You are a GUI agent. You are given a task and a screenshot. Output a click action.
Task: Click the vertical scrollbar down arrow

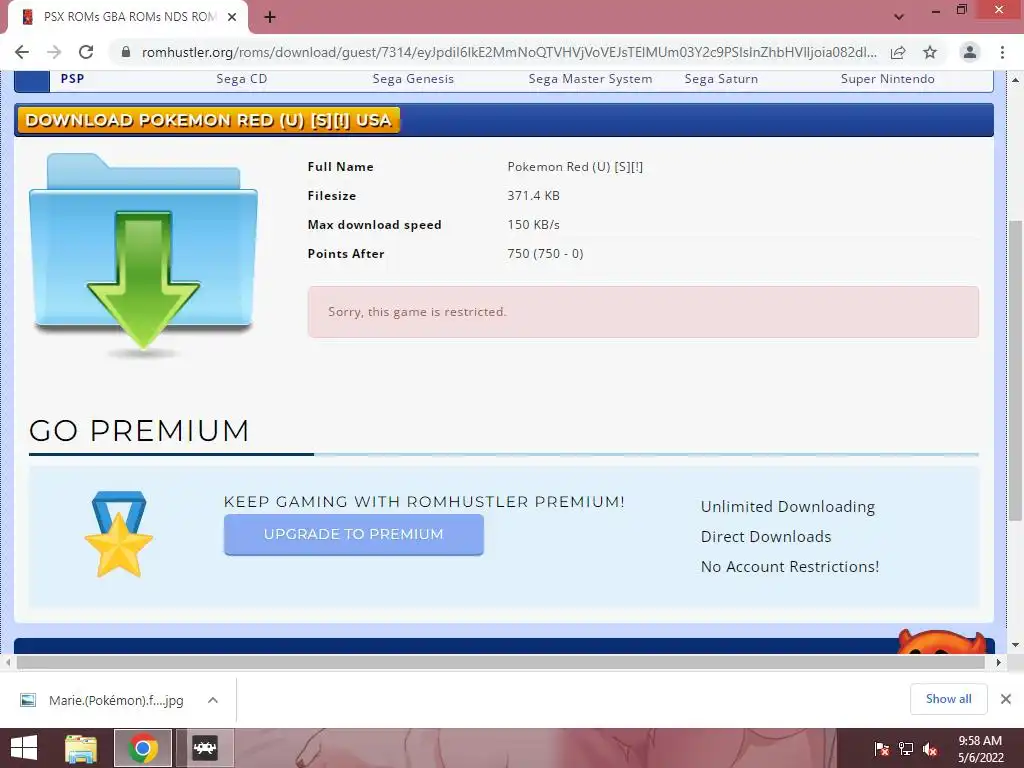click(x=1015, y=645)
